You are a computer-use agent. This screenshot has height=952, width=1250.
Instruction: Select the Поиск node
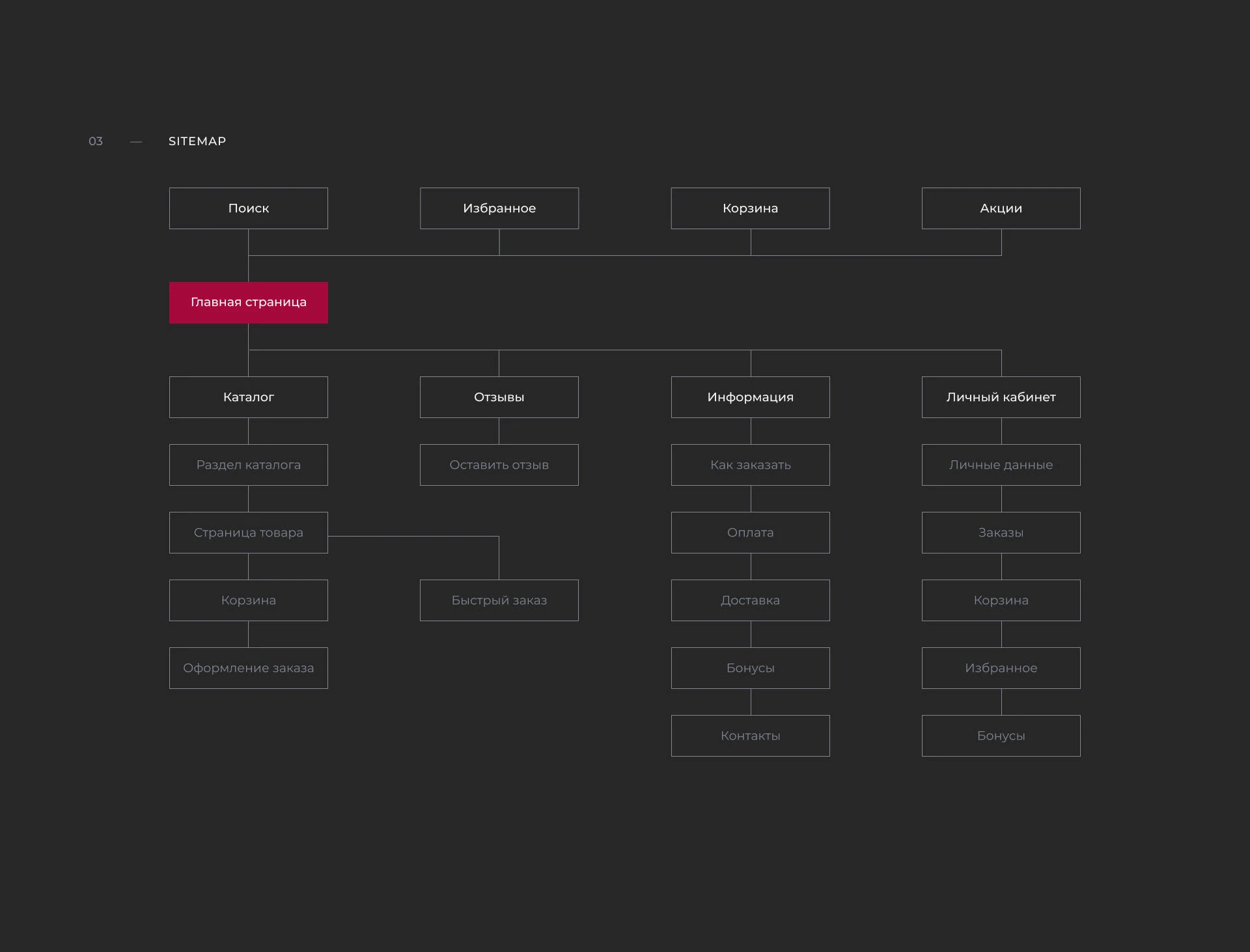248,208
